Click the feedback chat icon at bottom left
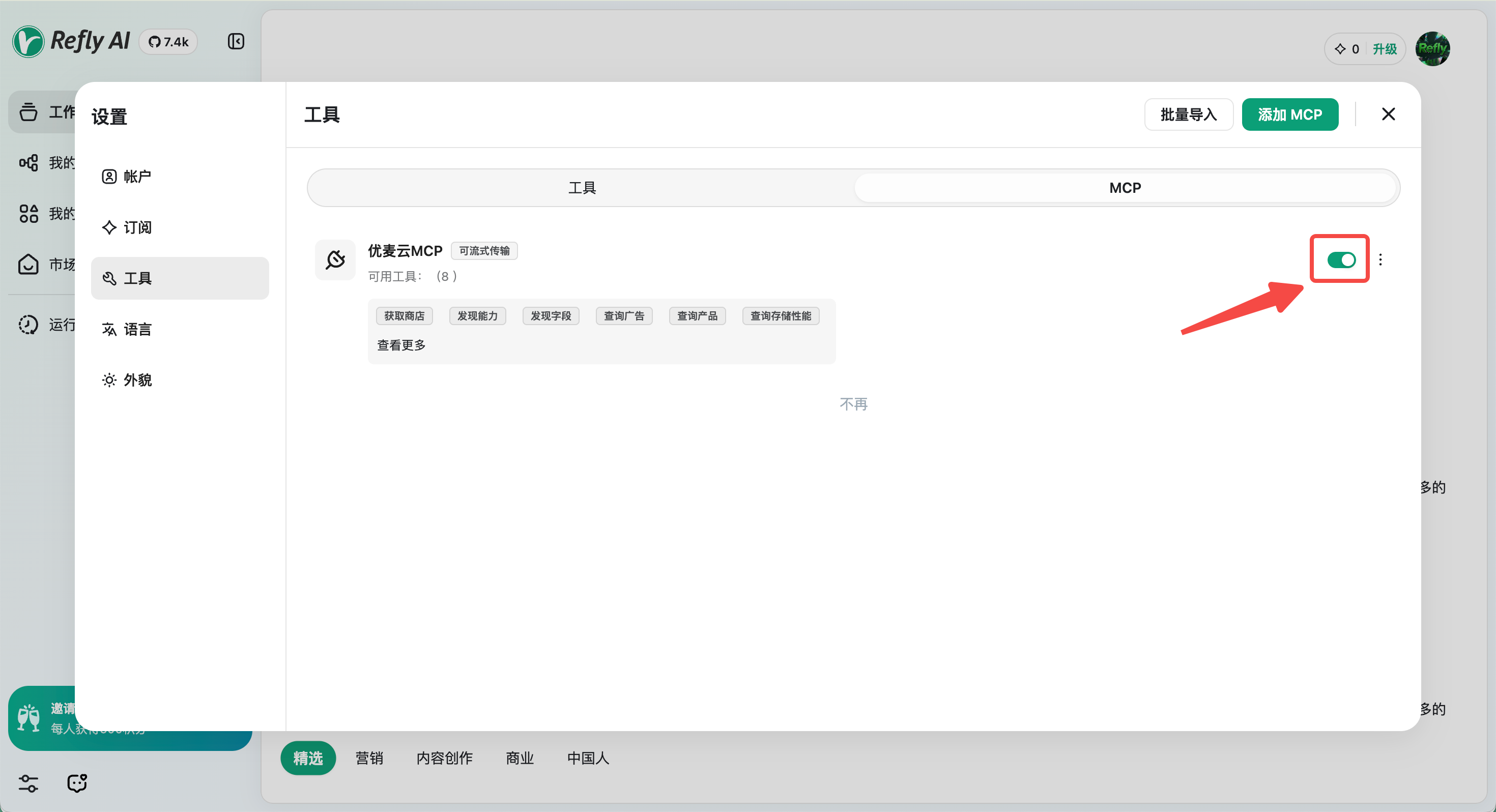The image size is (1496, 812). tap(77, 783)
